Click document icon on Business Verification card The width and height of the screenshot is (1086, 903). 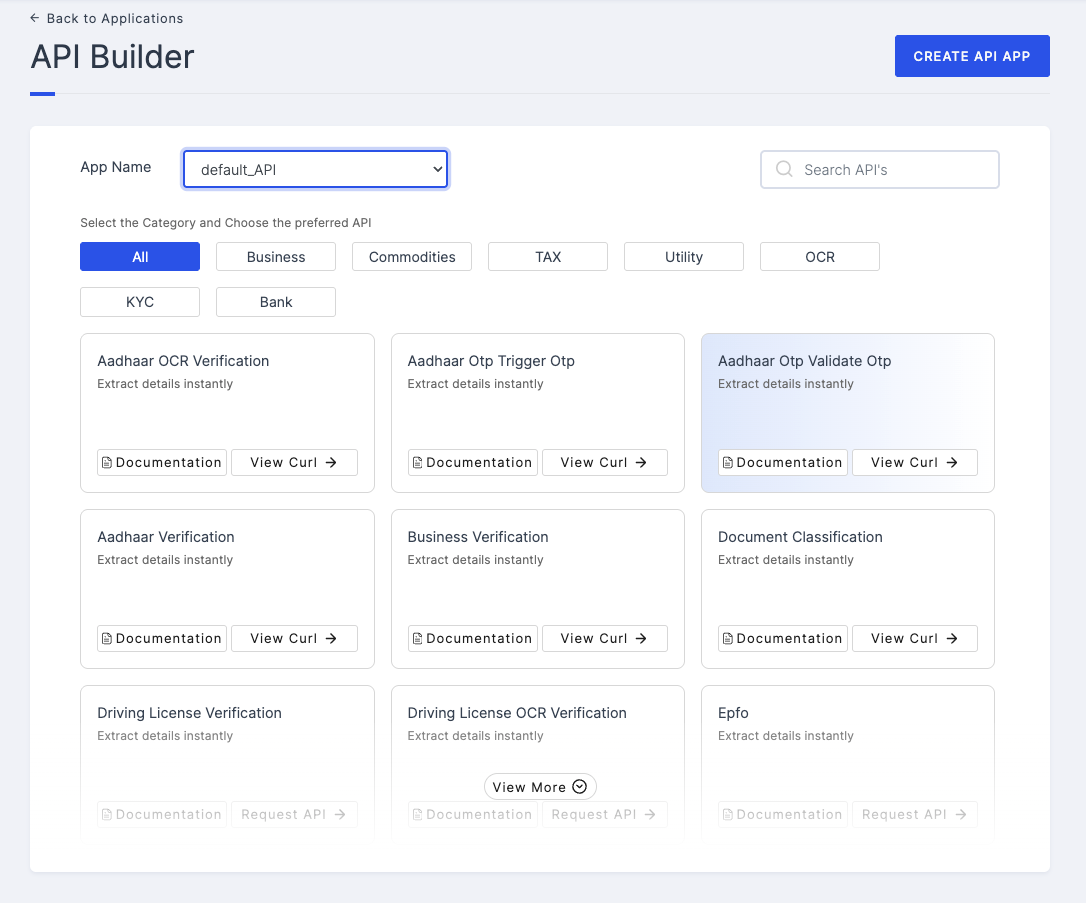(x=418, y=639)
